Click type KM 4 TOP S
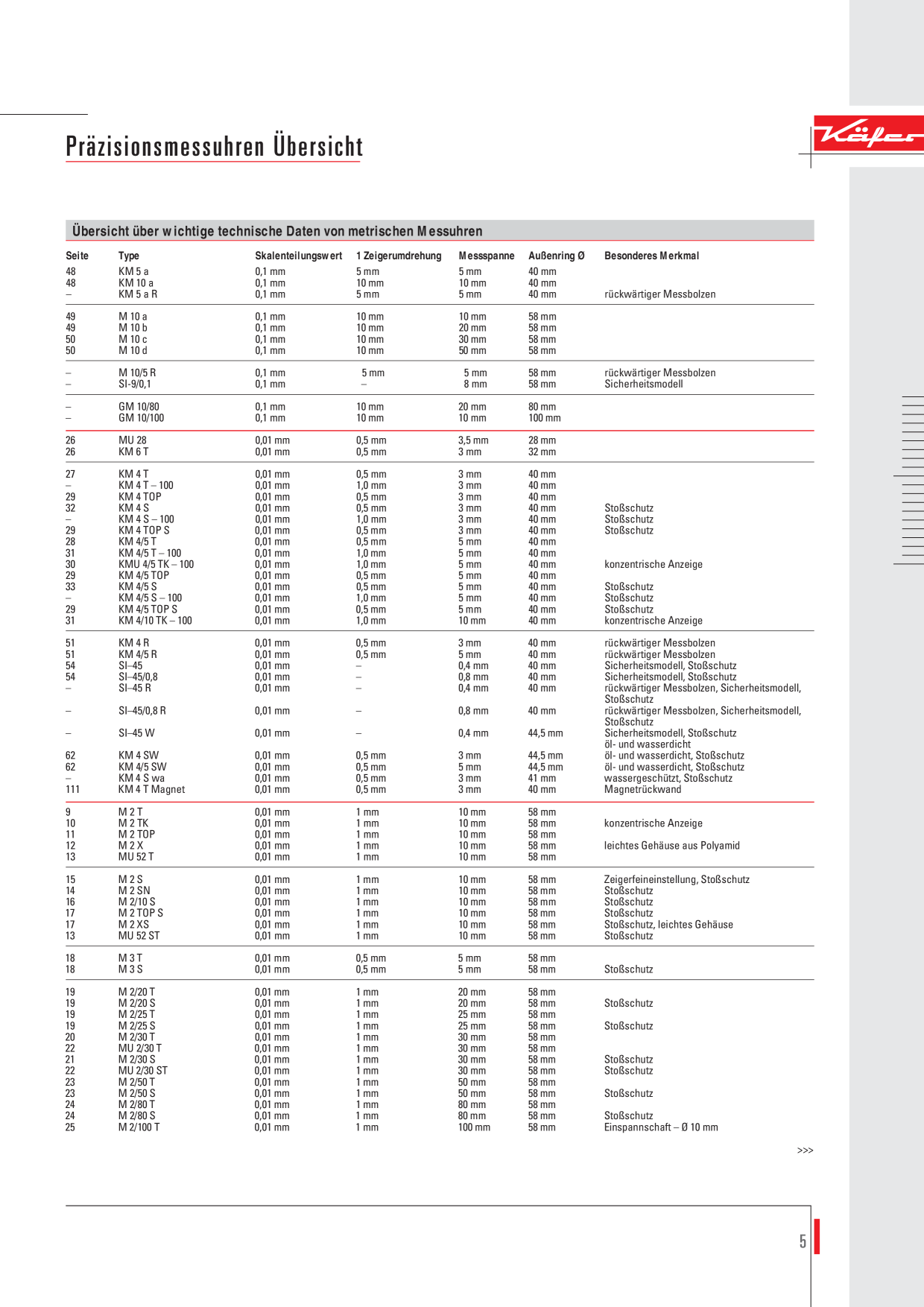This screenshot has width=924, height=1307. tap(144, 531)
